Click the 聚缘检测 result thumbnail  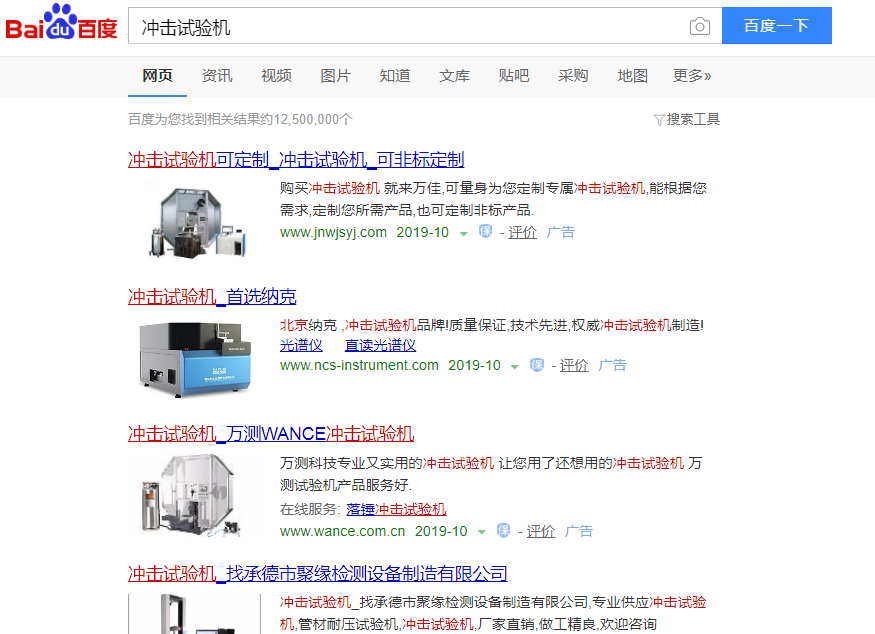tap(194, 614)
